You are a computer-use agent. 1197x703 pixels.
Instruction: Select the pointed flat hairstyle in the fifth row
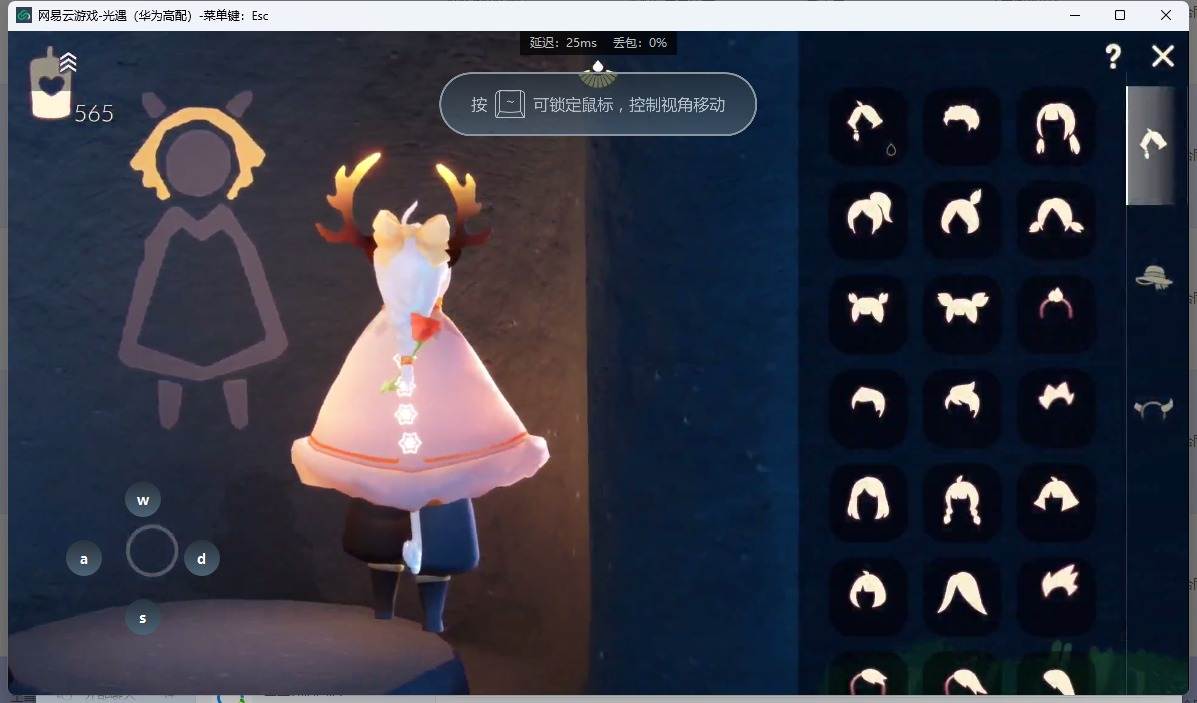pos(1057,501)
